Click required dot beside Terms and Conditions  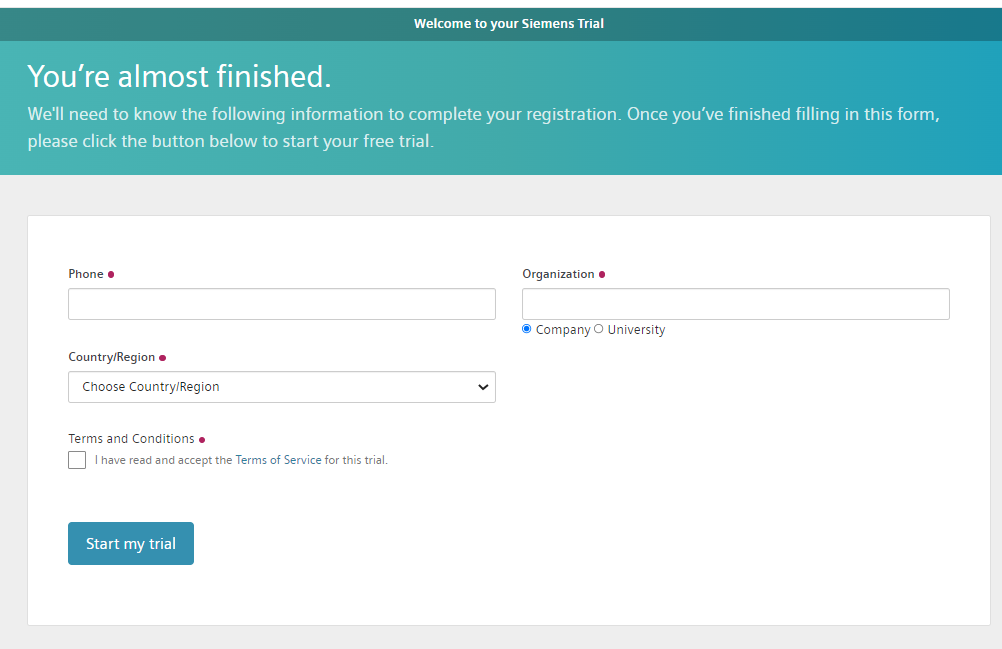202,439
